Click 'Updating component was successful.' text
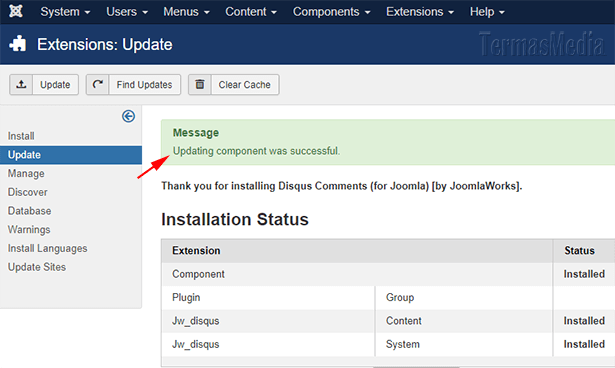This screenshot has height=368, width=615. [x=257, y=151]
